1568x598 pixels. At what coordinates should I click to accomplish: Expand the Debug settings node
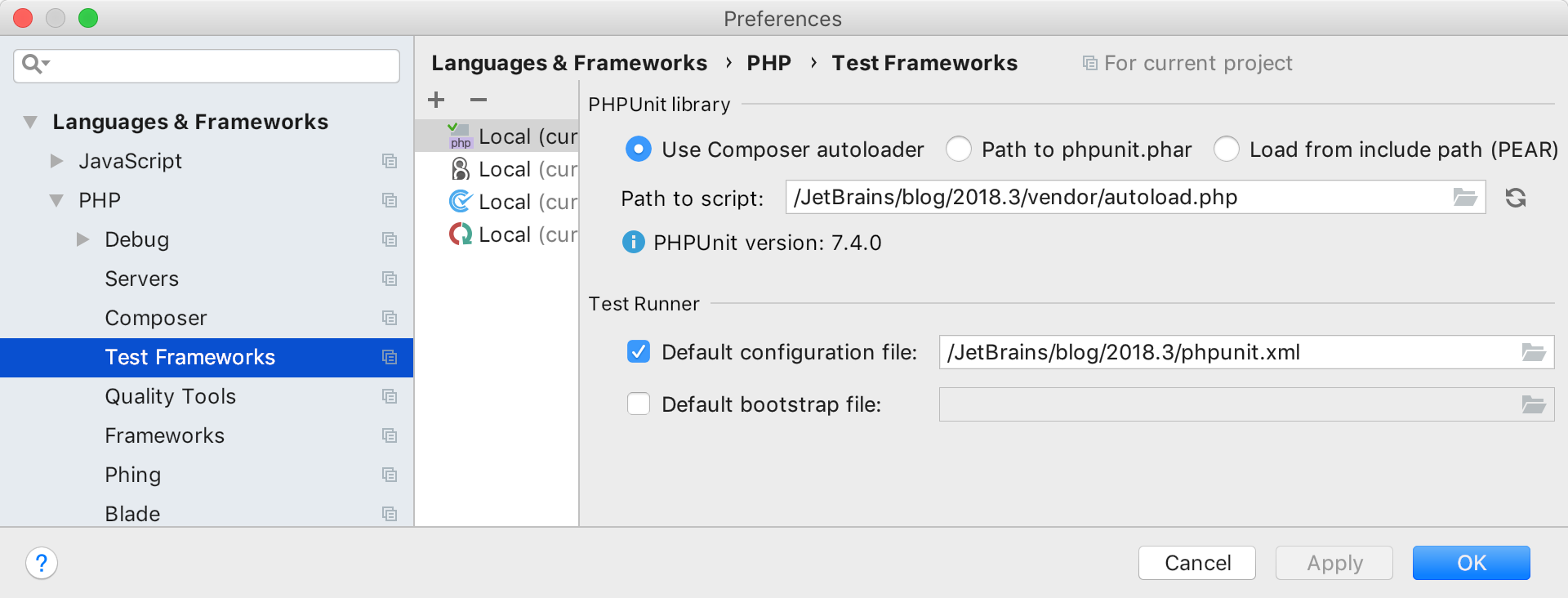point(82,239)
